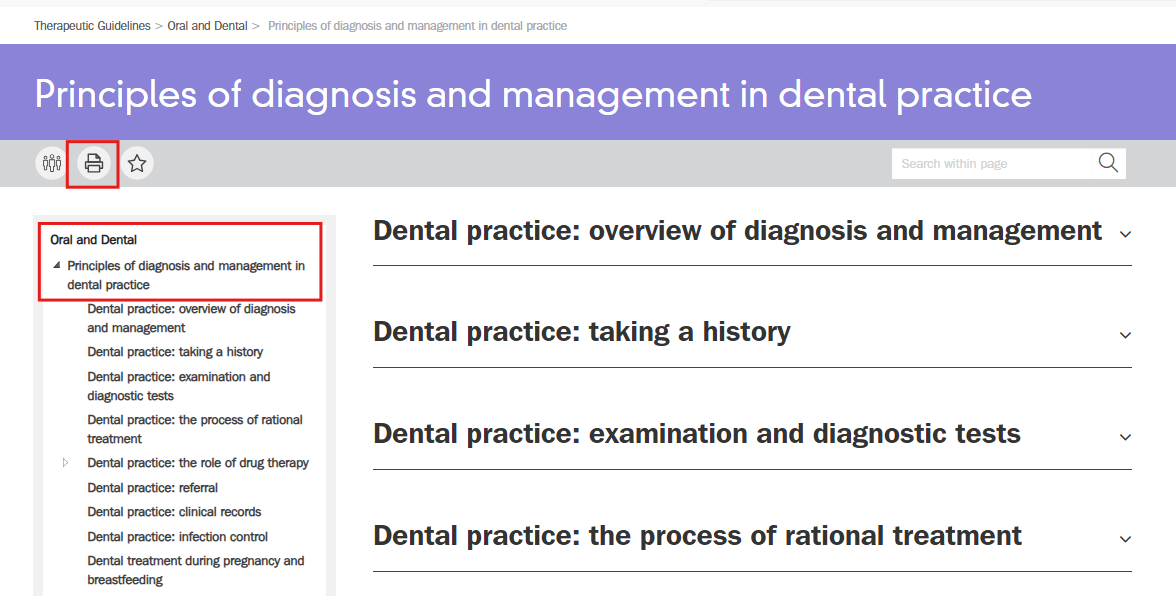Open the 'Dental practice: overview of diagnosis and management' chevron
The height and width of the screenshot is (596, 1176).
tap(1125, 232)
